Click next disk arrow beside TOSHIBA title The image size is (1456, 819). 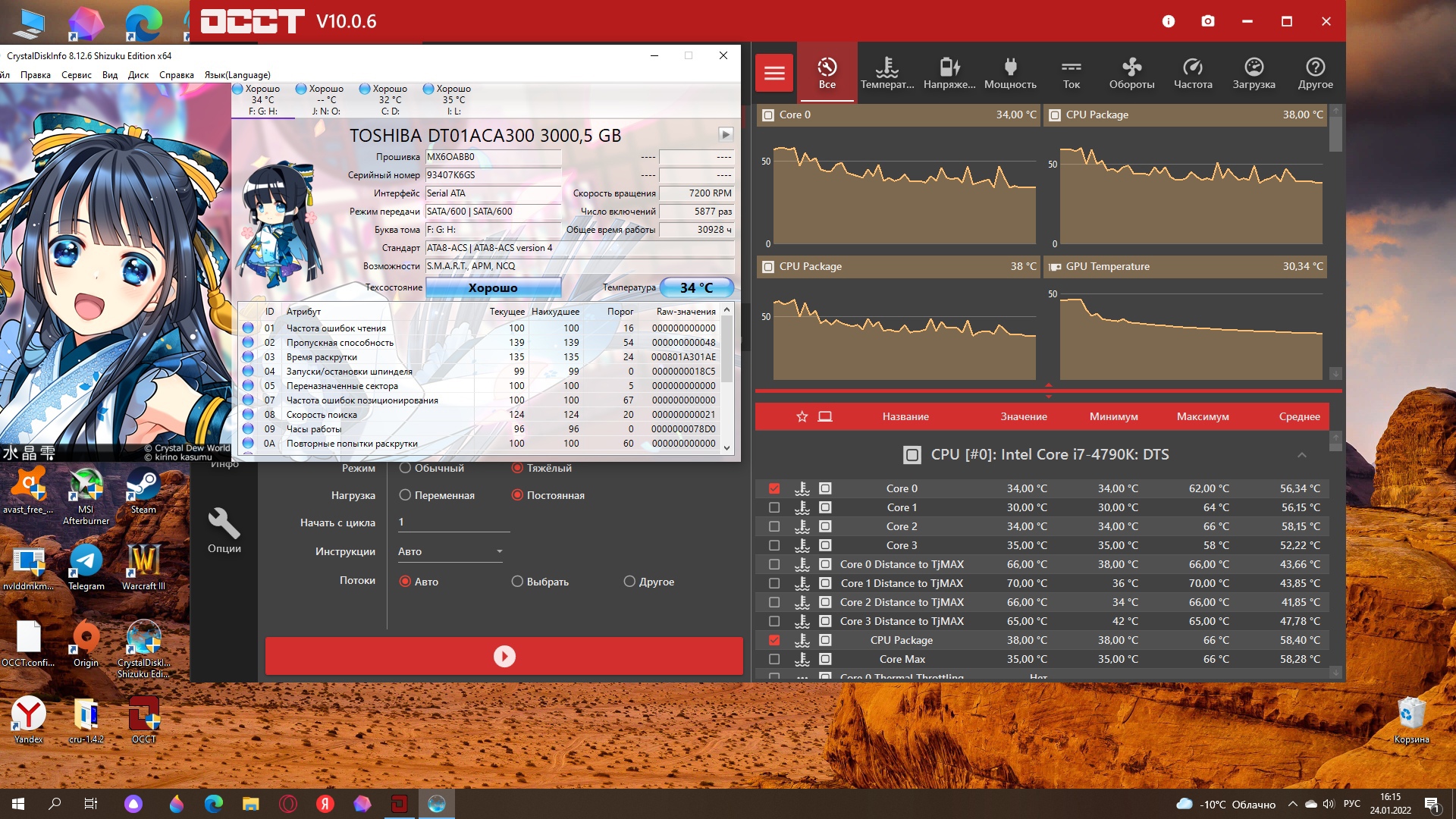click(726, 134)
